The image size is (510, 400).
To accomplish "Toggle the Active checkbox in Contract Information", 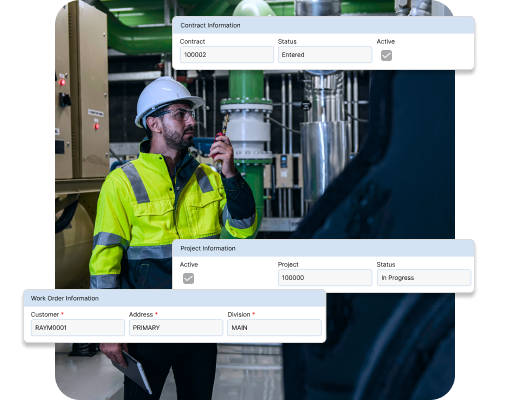I will (x=386, y=55).
